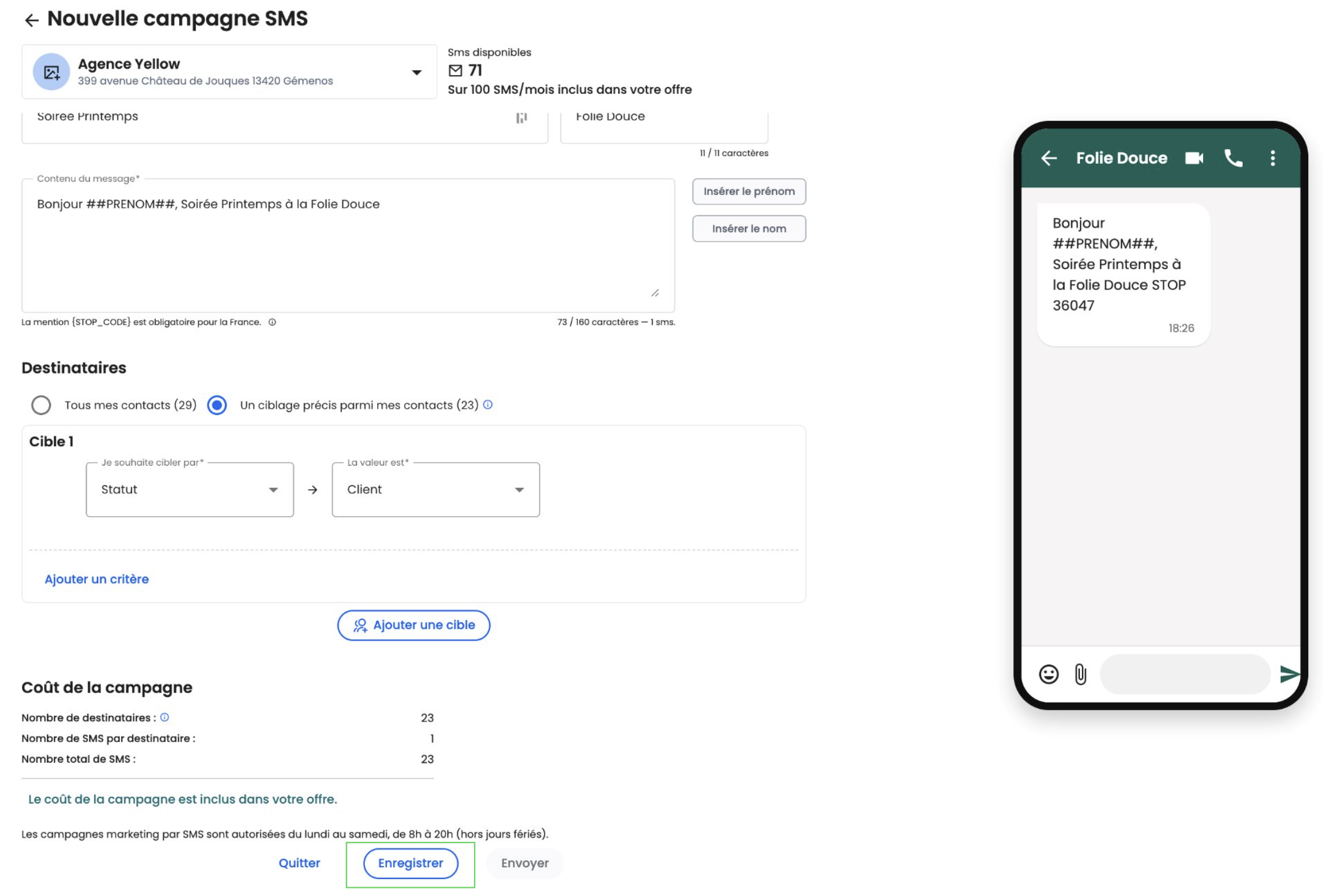Click the Enregistrer button
Viewport: 1323px width, 896px height.
click(x=411, y=863)
